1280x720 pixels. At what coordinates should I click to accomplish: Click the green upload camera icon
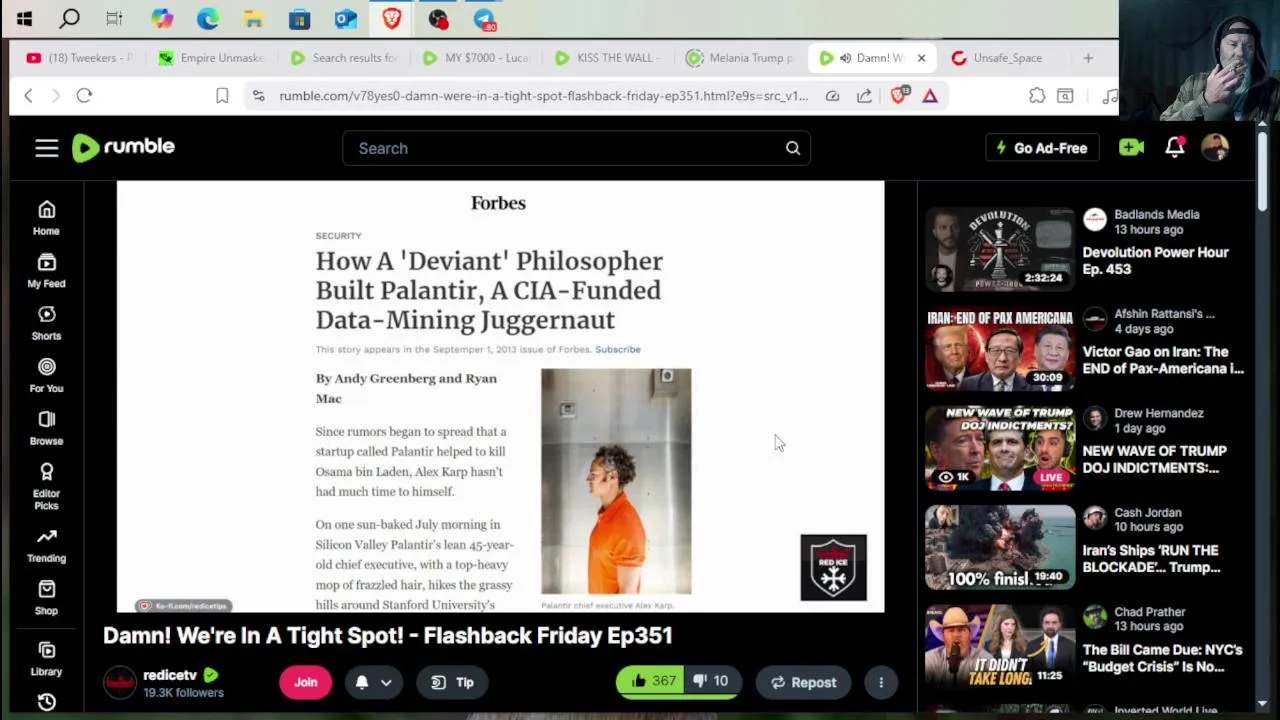[1131, 147]
